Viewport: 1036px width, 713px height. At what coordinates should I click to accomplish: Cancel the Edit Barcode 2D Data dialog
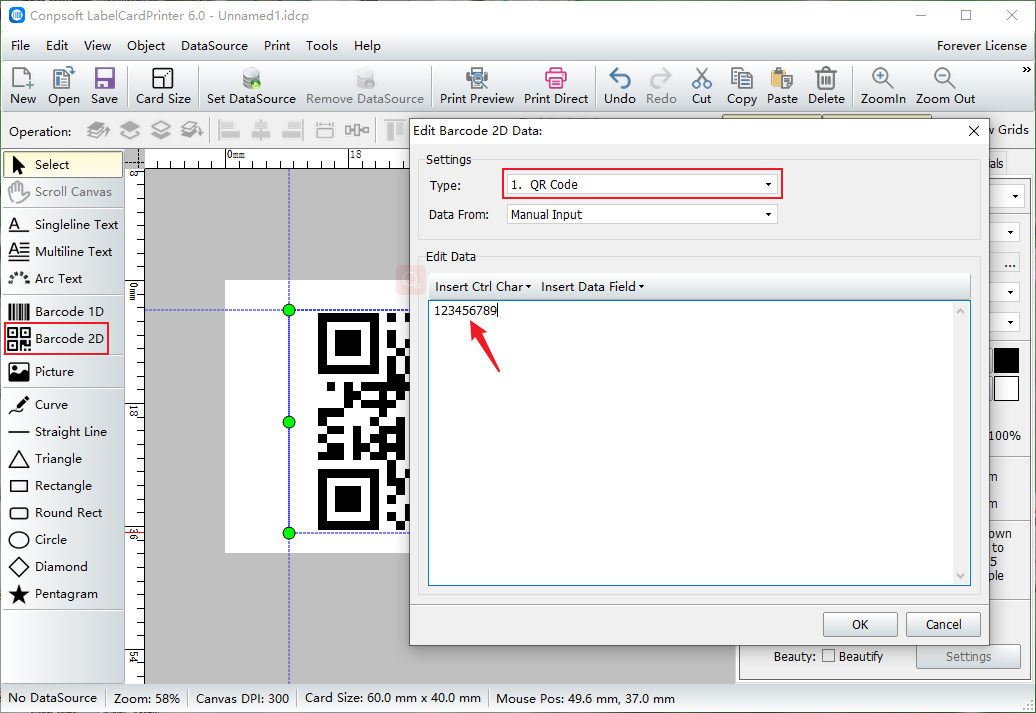[x=943, y=624]
